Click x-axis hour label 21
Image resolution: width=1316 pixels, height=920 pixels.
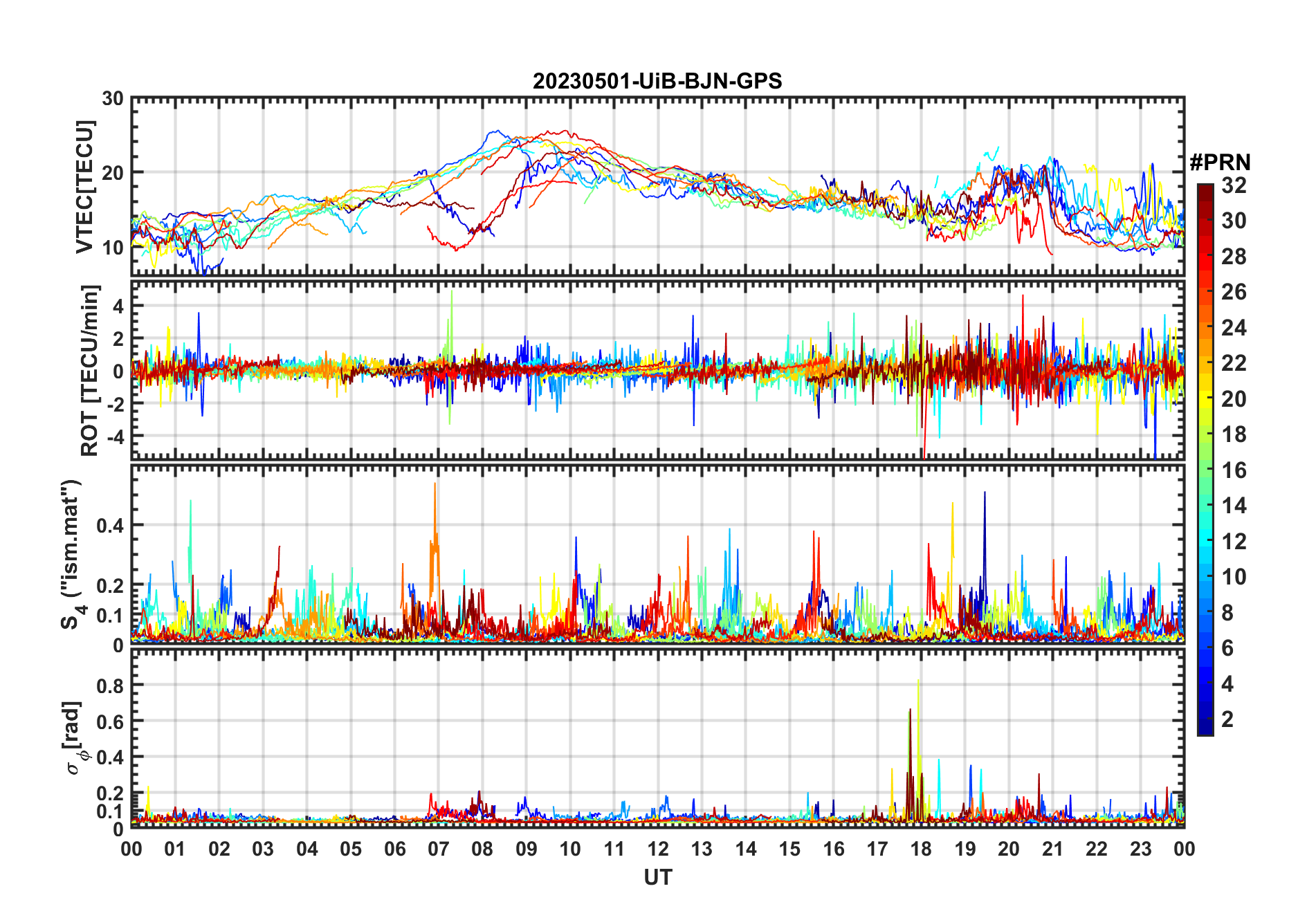tap(1053, 849)
